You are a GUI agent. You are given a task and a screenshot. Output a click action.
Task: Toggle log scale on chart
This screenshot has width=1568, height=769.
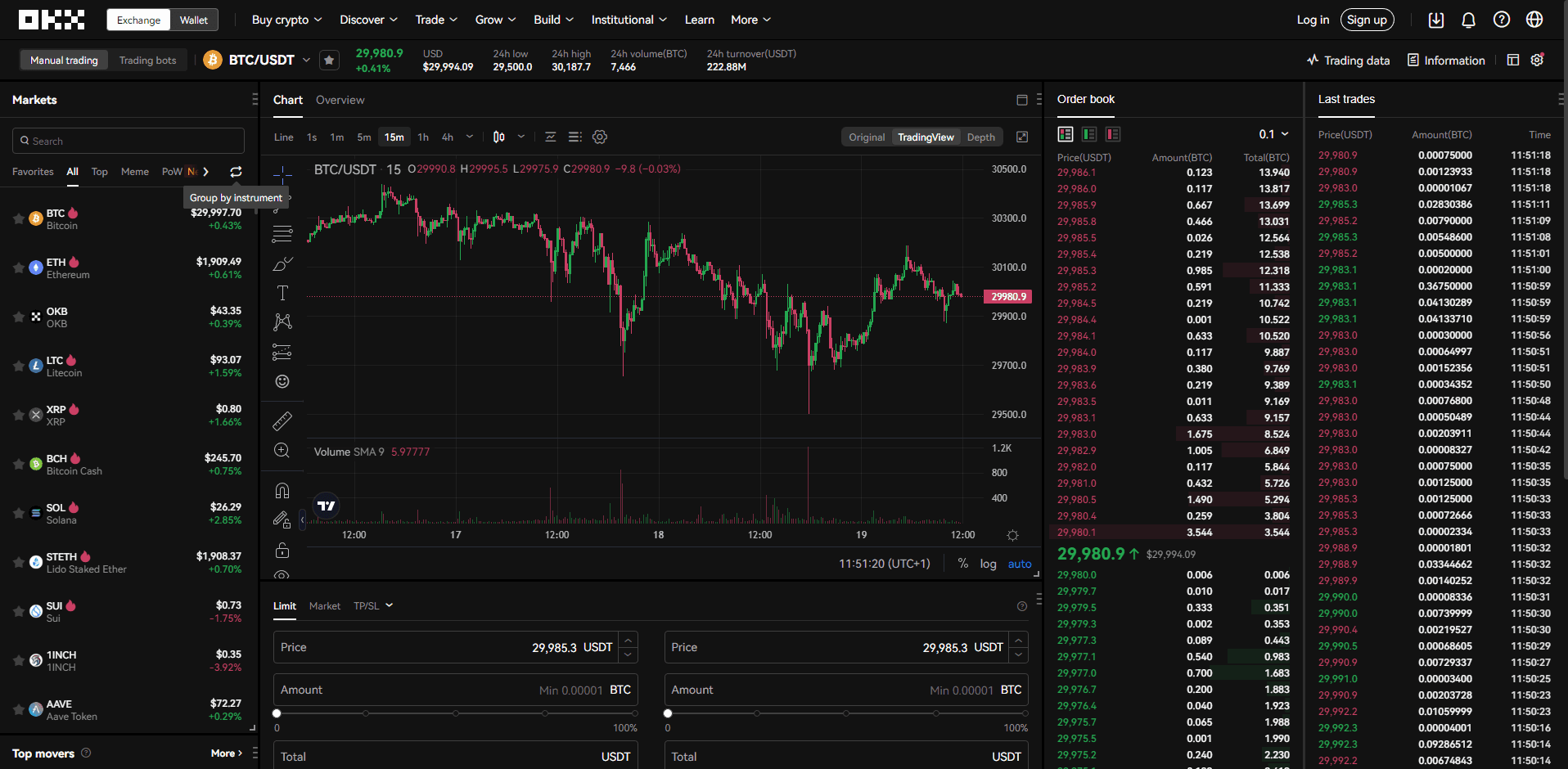pyautogui.click(x=989, y=564)
